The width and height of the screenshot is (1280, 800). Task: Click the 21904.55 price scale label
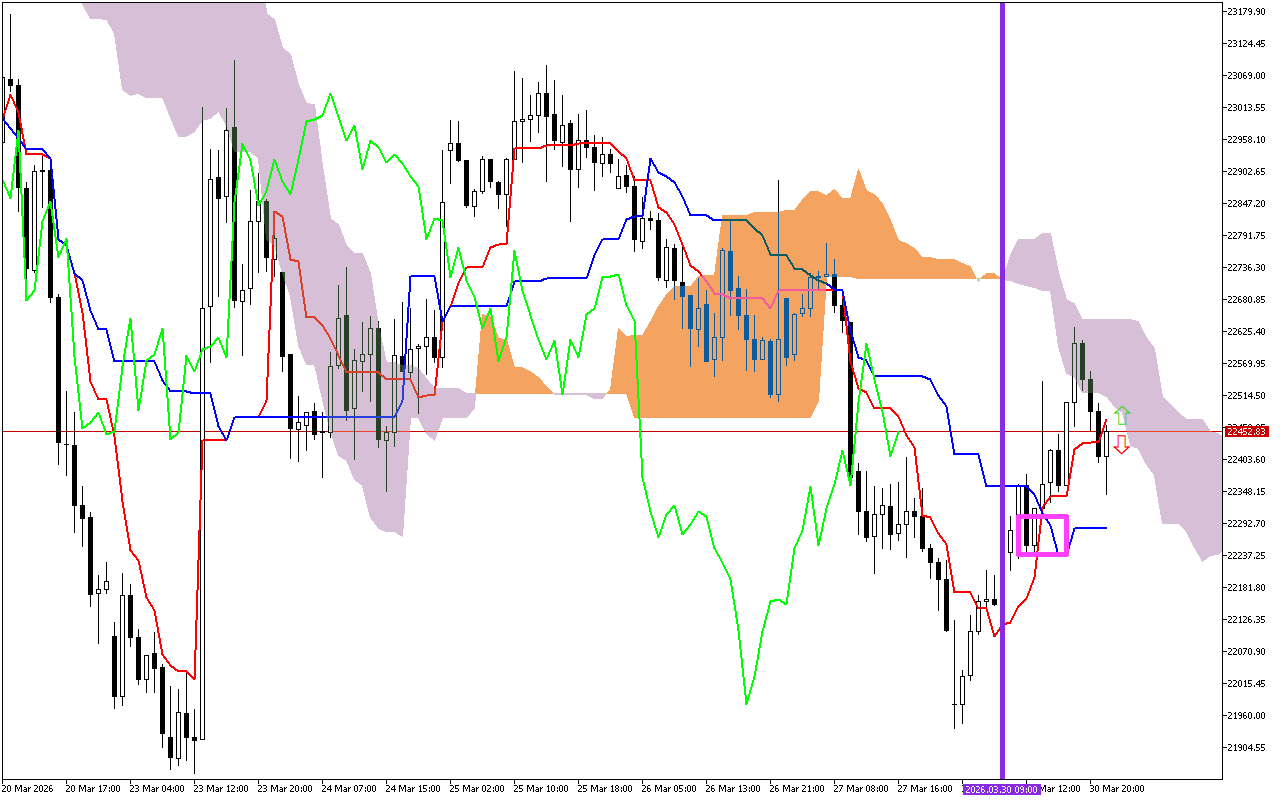(1246, 747)
